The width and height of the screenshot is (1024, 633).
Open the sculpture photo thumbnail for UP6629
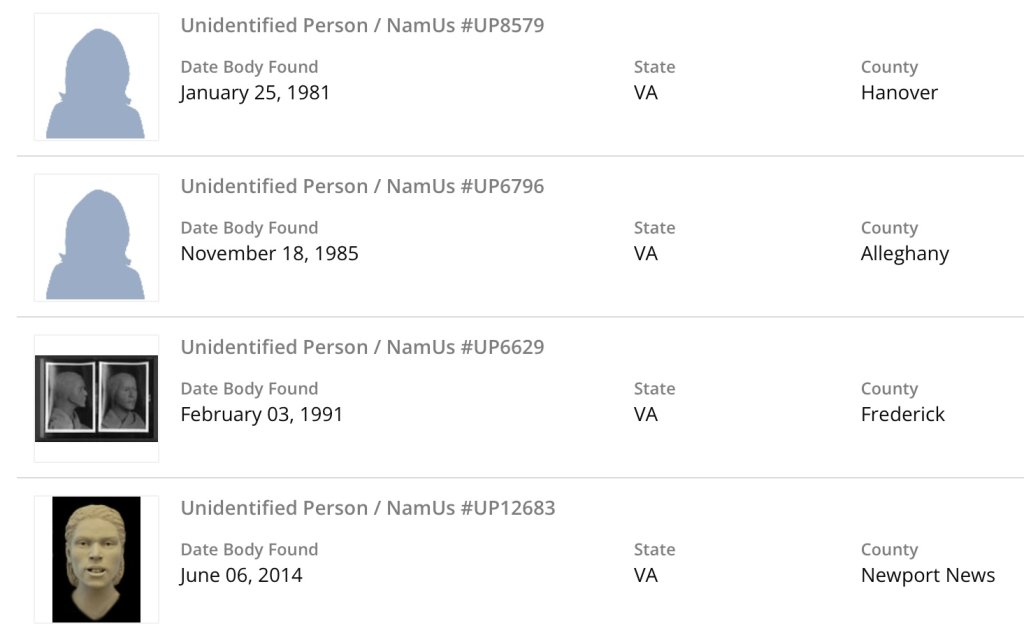point(96,398)
